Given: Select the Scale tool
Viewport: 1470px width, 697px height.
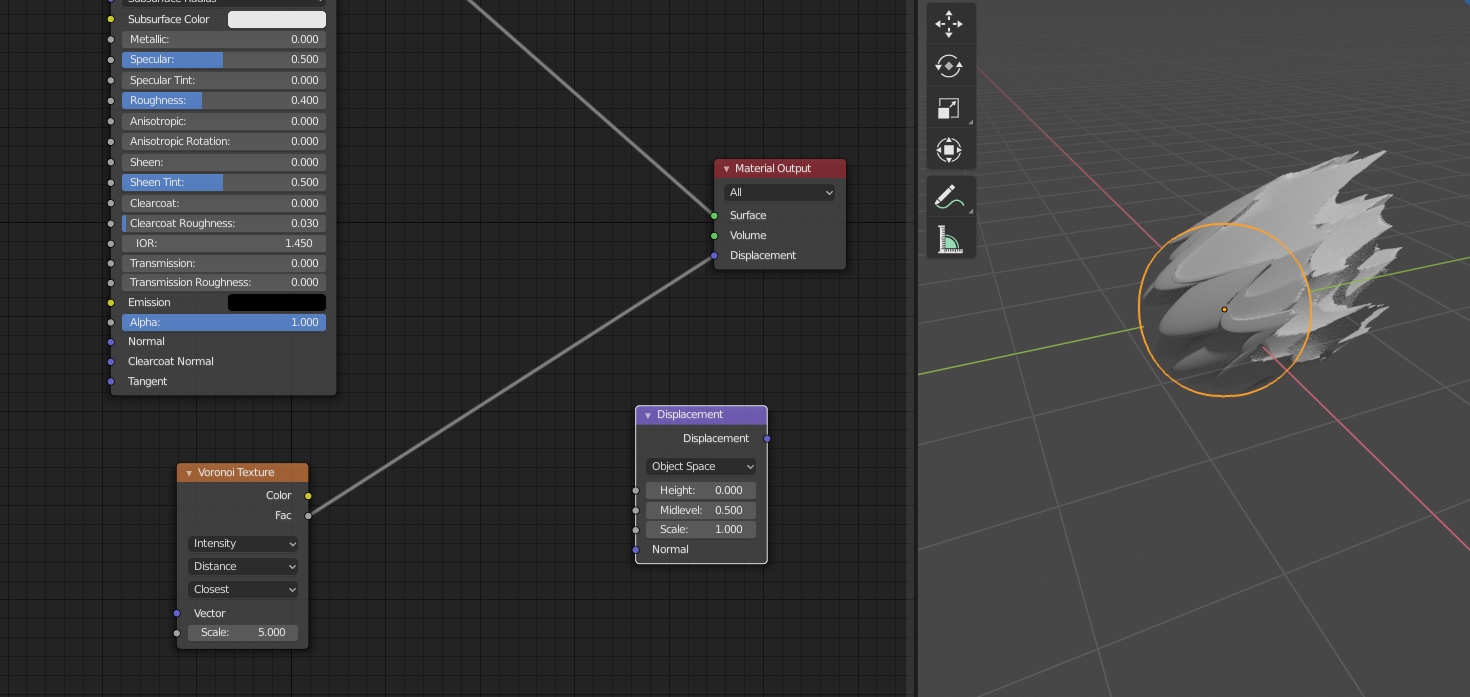Looking at the screenshot, I should coord(949,108).
